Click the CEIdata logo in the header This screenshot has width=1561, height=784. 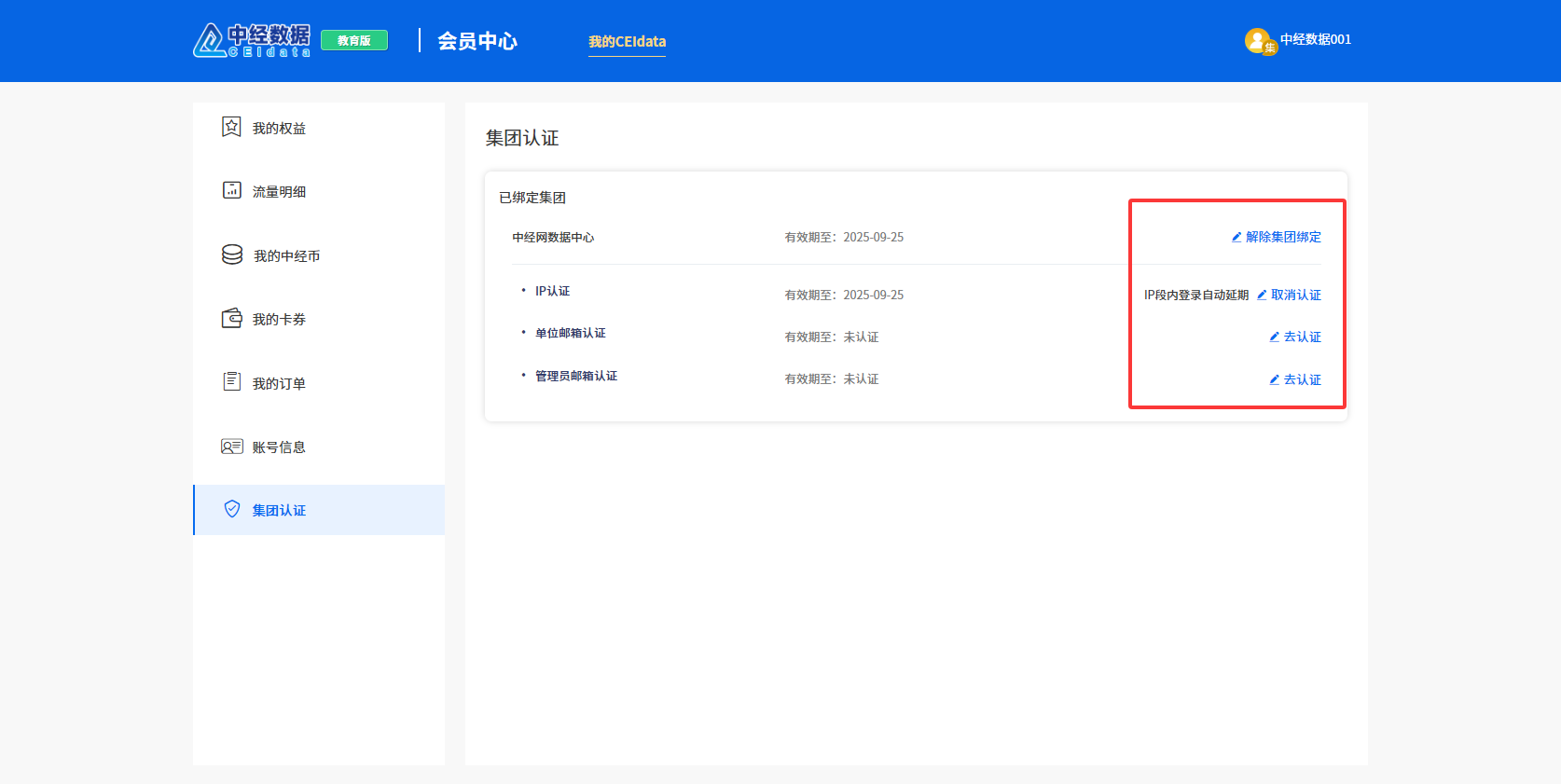pos(252,40)
